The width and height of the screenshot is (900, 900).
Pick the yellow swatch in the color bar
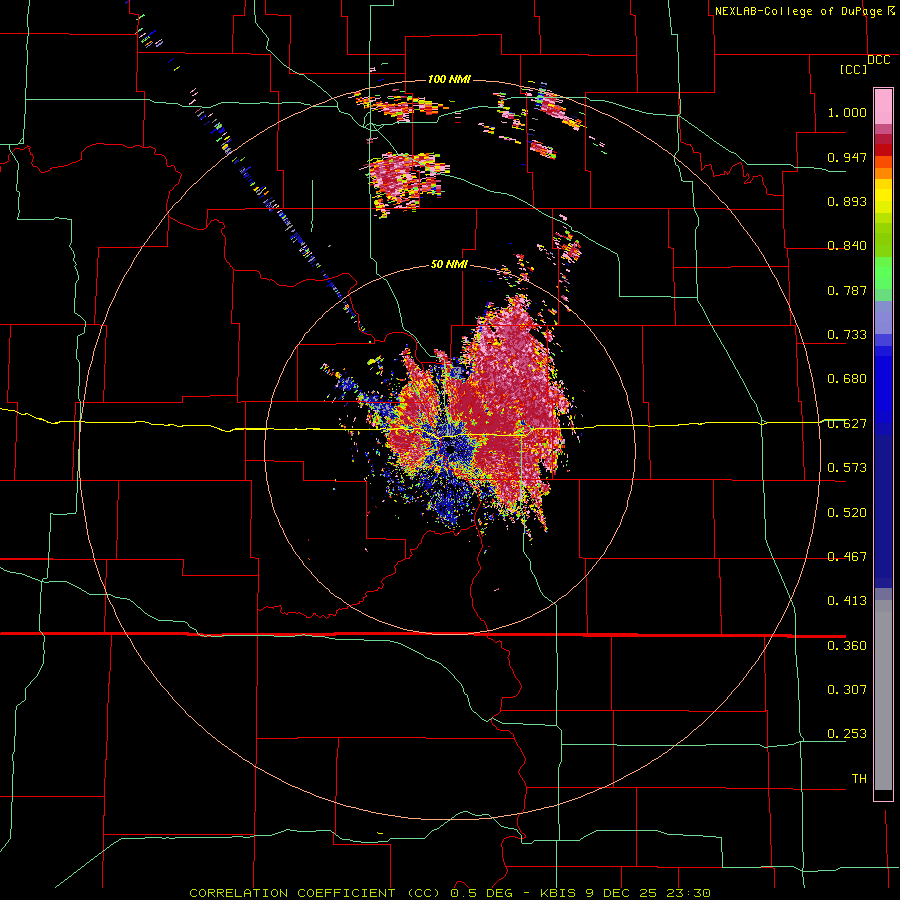pos(883,197)
